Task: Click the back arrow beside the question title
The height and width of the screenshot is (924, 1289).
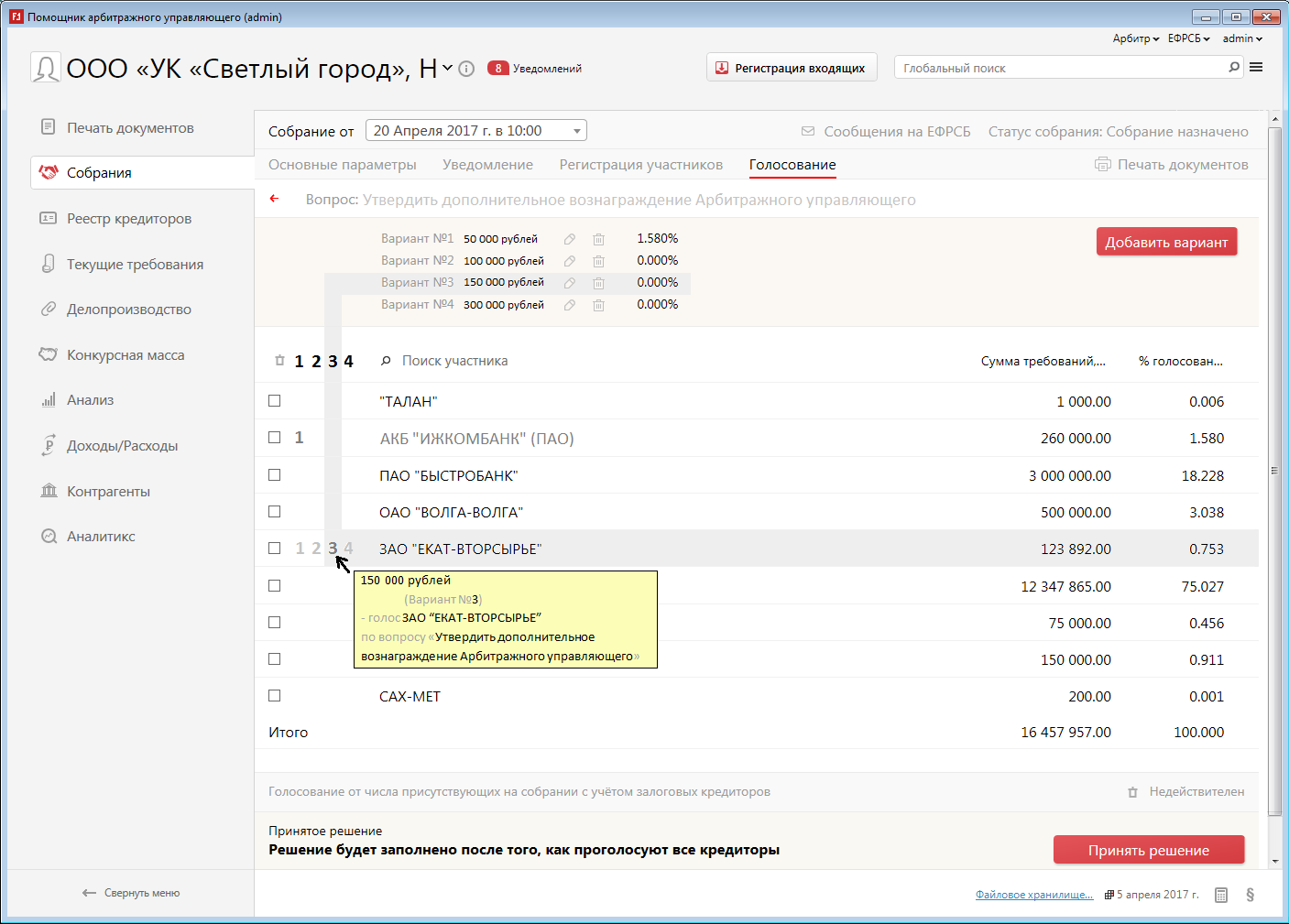Action: point(274,199)
